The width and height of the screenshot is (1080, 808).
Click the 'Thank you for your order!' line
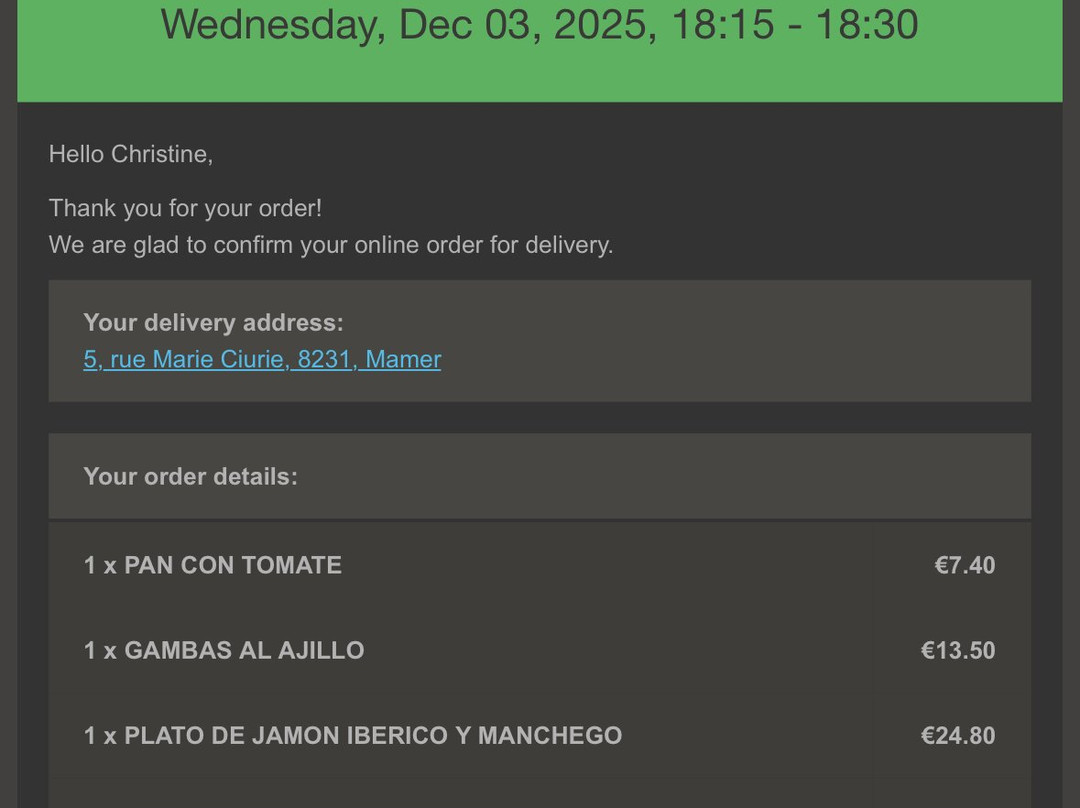click(185, 209)
